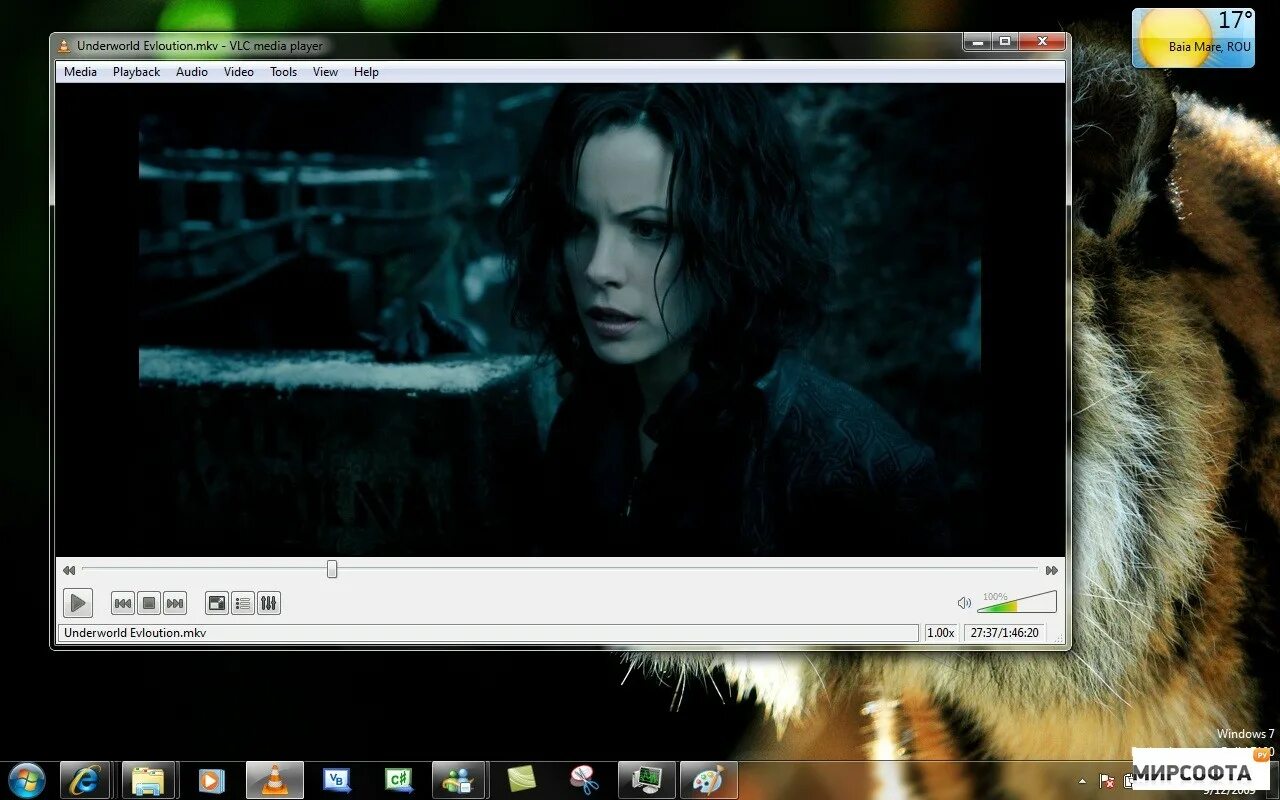This screenshot has height=800, width=1280.
Task: Start playback with the Play button
Action: (x=77, y=603)
